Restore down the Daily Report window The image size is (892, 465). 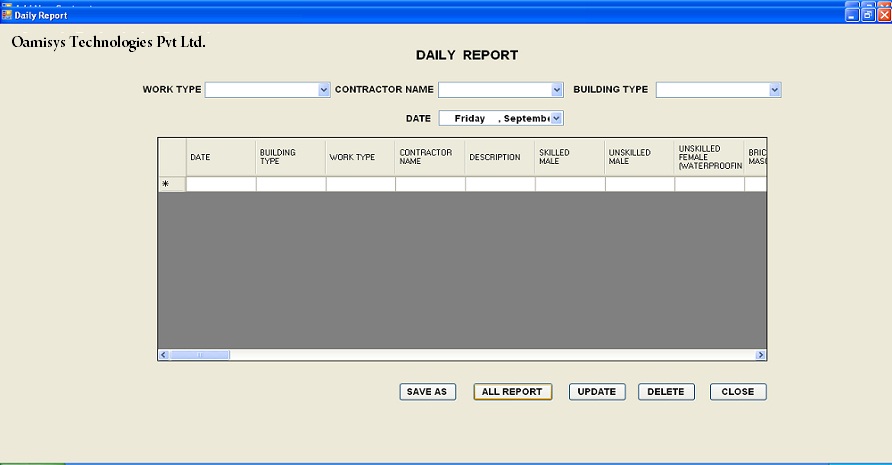868,15
